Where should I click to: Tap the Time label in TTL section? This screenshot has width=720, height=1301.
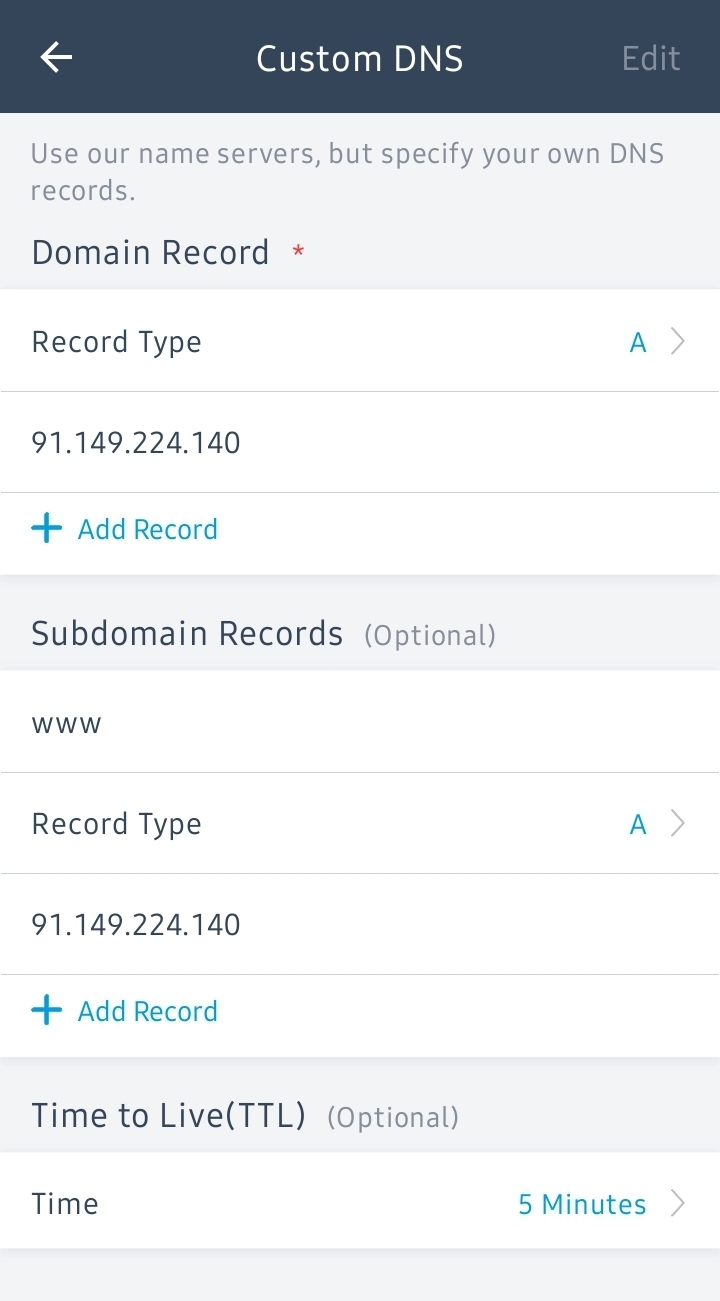coord(65,1203)
